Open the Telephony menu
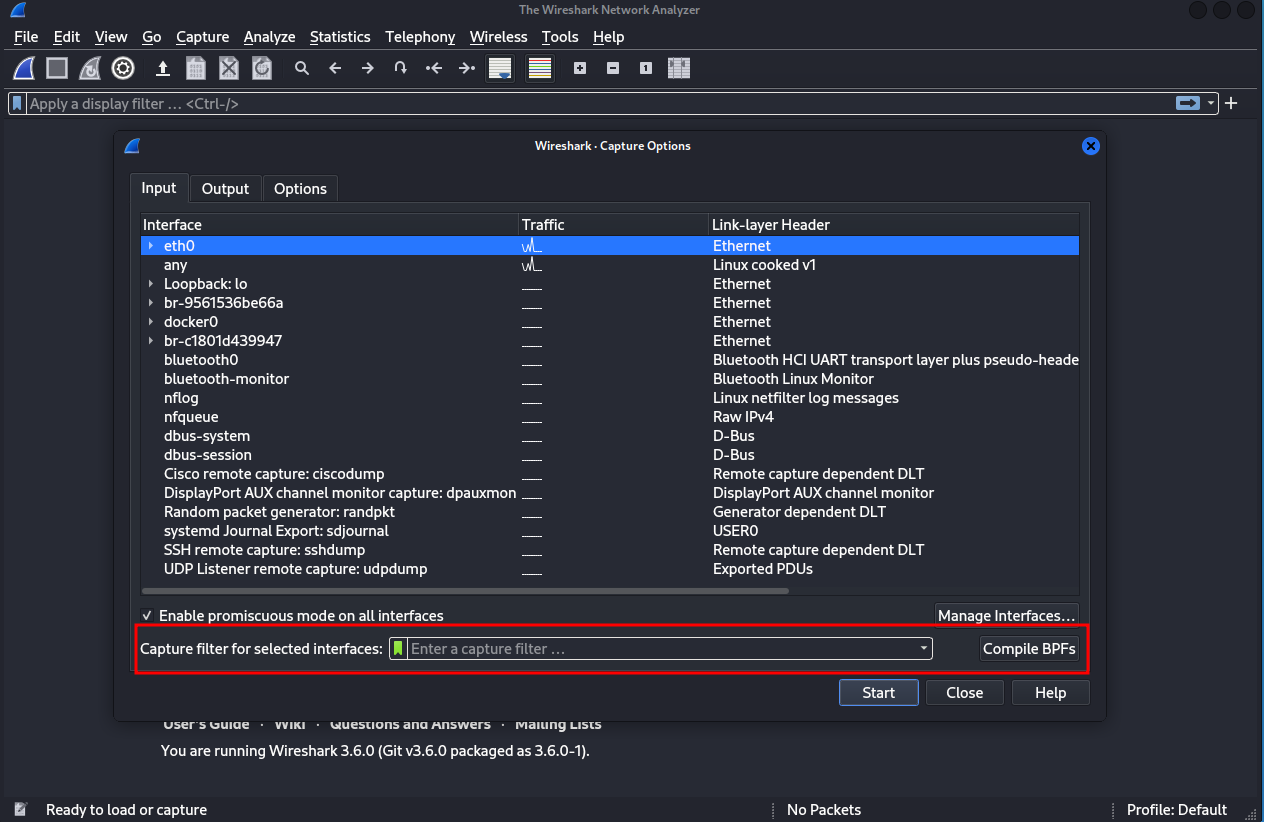The height and width of the screenshot is (822, 1264). point(420,37)
